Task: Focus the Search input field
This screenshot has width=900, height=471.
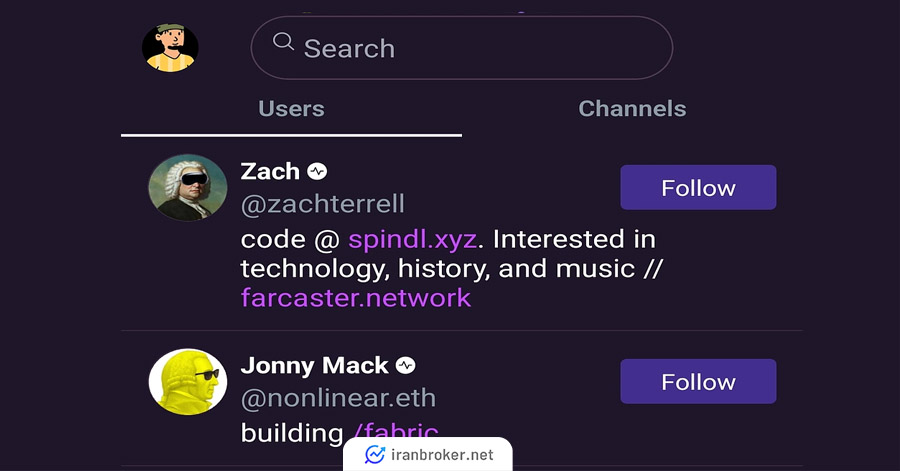Action: [x=461, y=48]
